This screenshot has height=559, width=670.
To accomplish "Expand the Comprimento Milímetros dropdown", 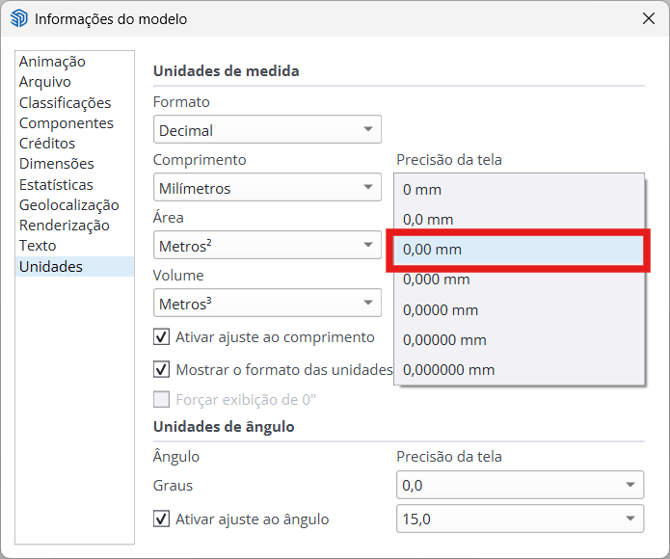I will tap(267, 188).
